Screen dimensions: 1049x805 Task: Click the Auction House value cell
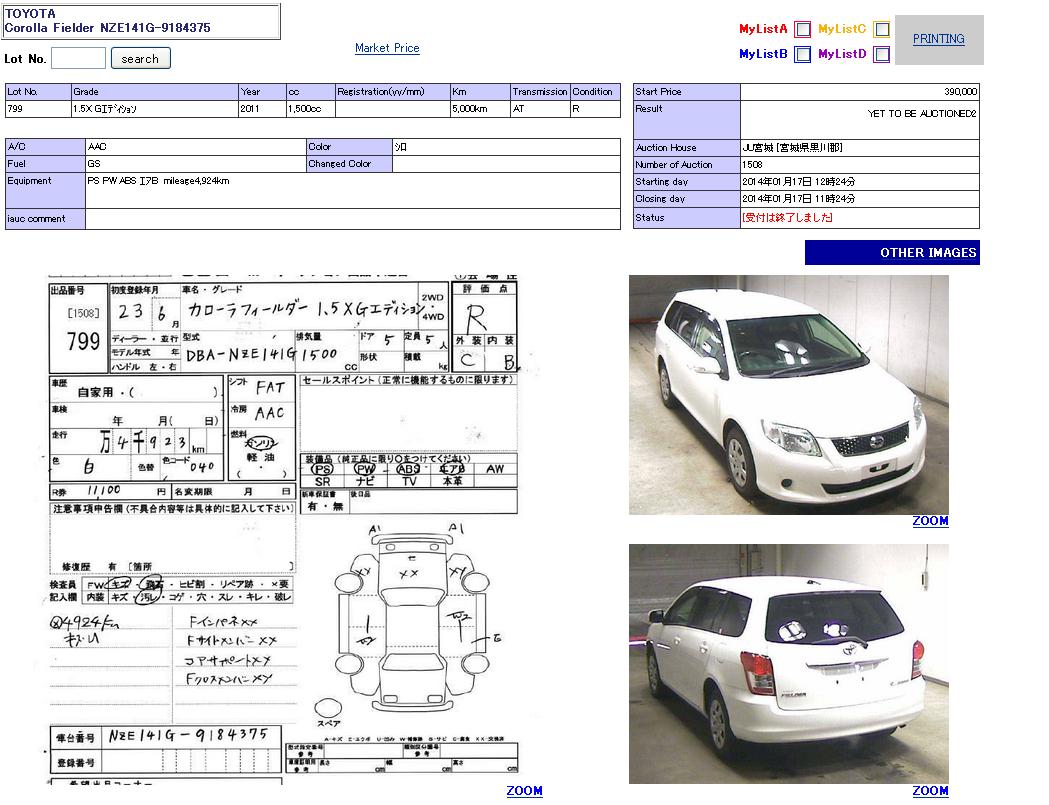859,148
